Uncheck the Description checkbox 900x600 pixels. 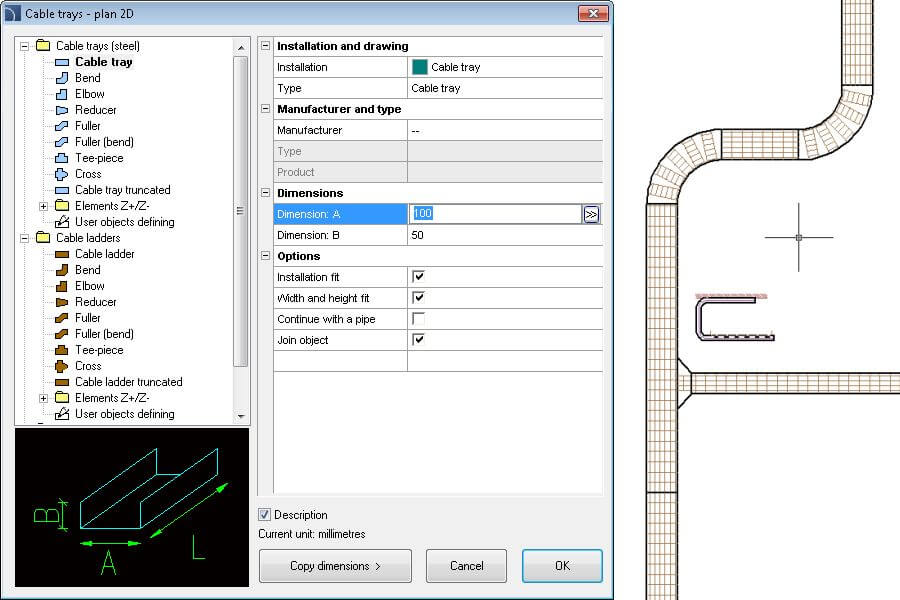265,515
